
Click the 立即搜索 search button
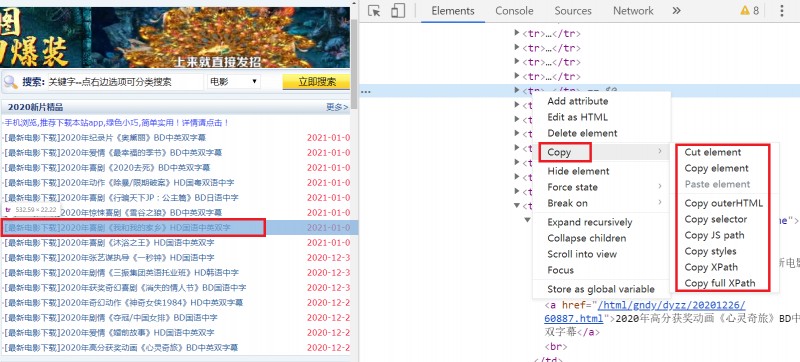tap(317, 82)
